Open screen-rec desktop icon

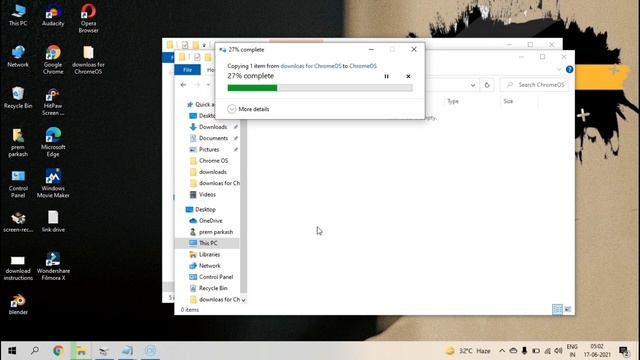(x=18, y=222)
